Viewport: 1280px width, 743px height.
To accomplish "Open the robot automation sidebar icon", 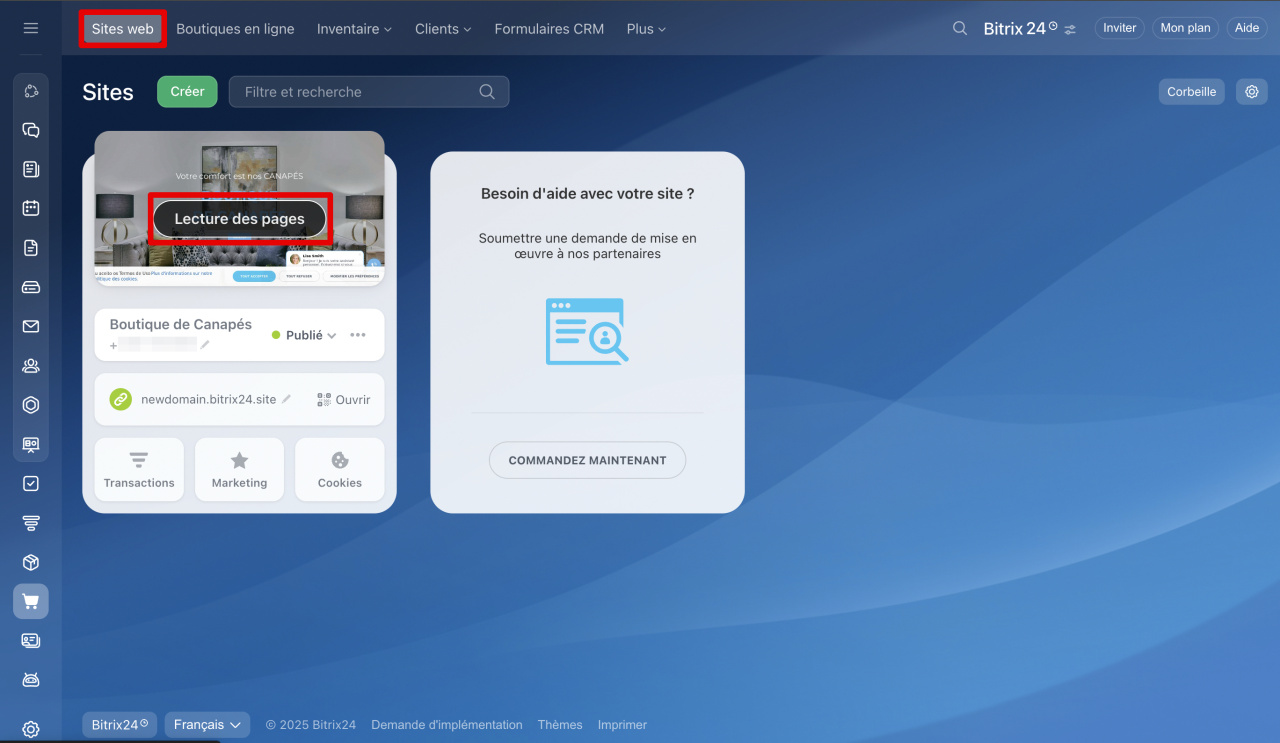I will [31, 680].
